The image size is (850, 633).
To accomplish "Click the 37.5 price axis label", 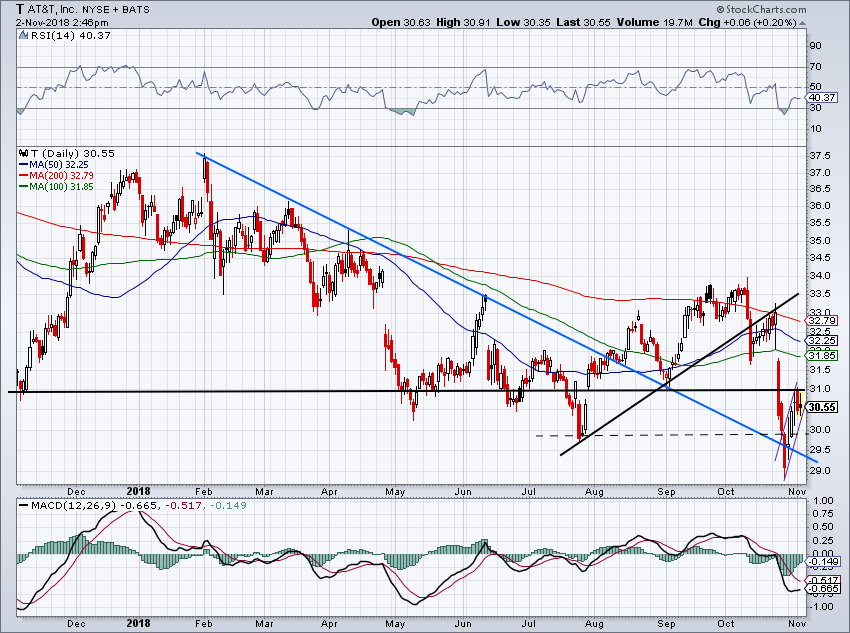I will [x=820, y=156].
